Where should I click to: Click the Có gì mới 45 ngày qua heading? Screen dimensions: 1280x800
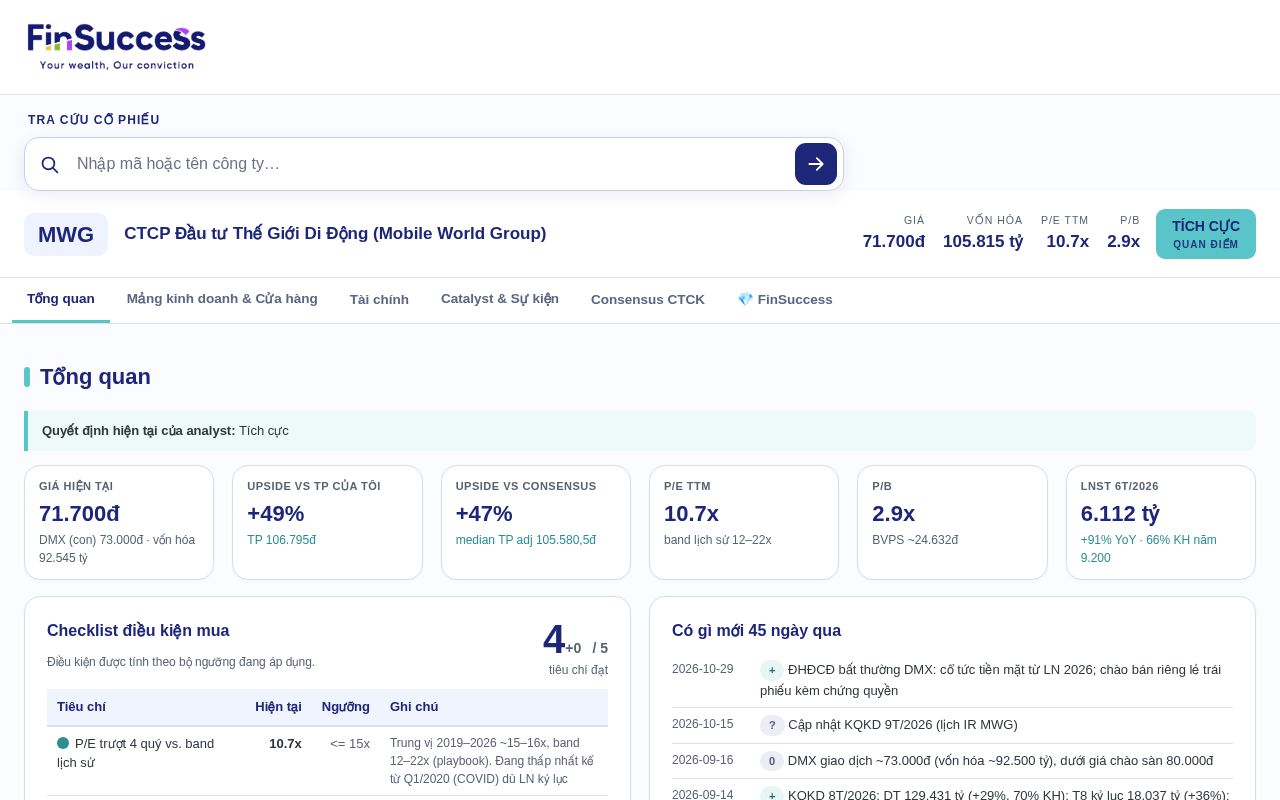[756, 631]
